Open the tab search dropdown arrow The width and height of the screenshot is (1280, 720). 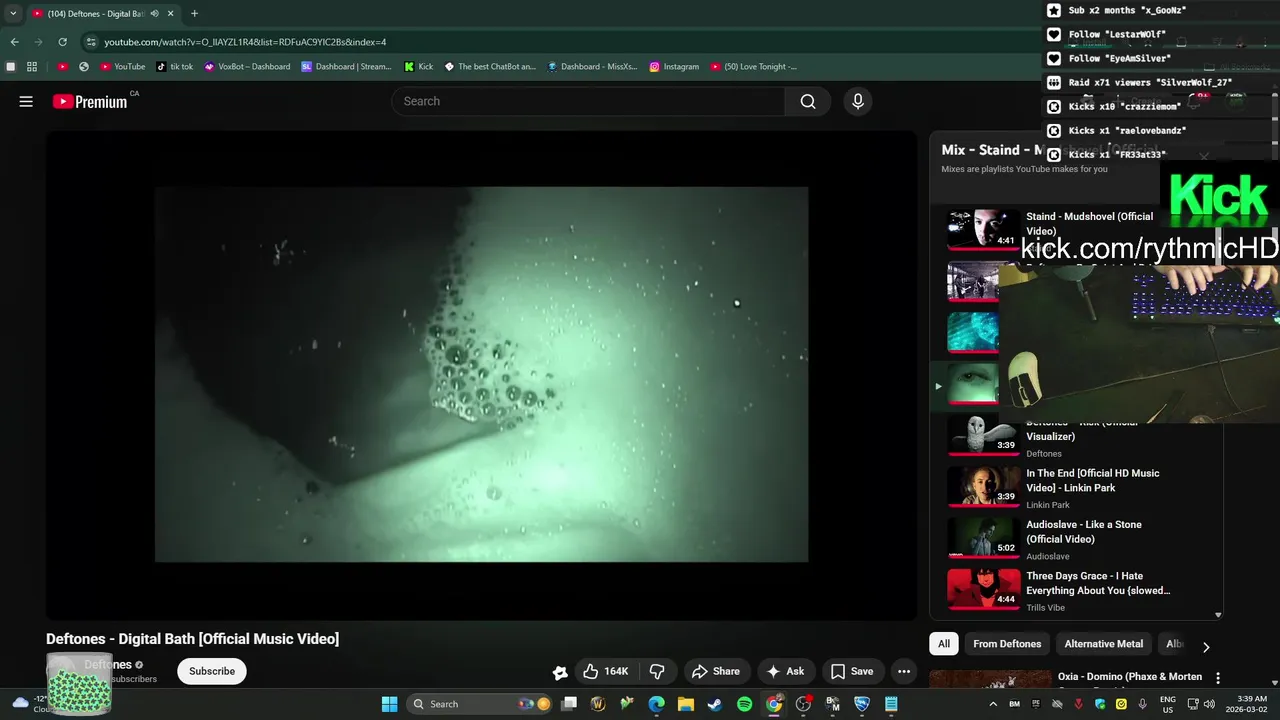coord(13,14)
